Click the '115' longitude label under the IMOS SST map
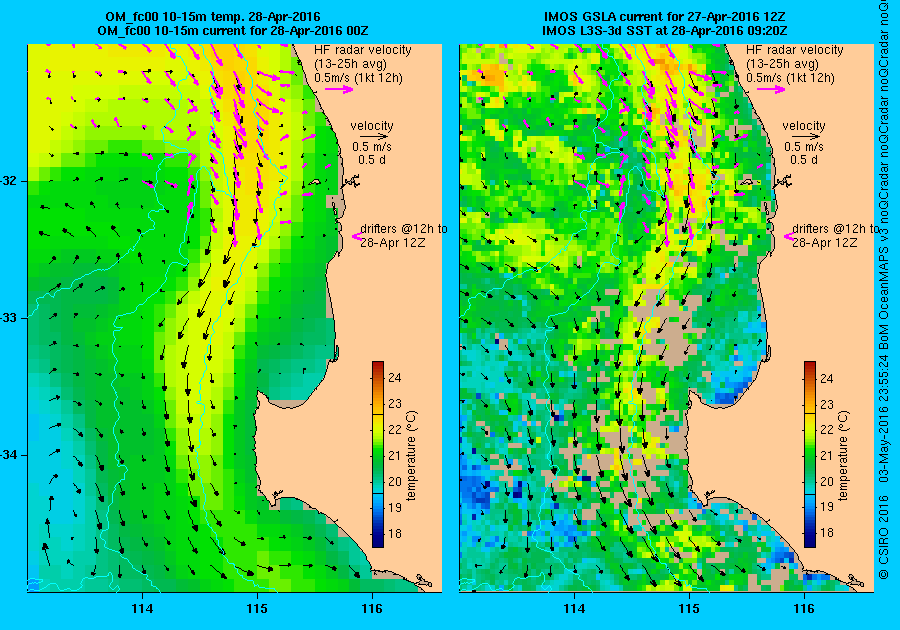 (689, 609)
